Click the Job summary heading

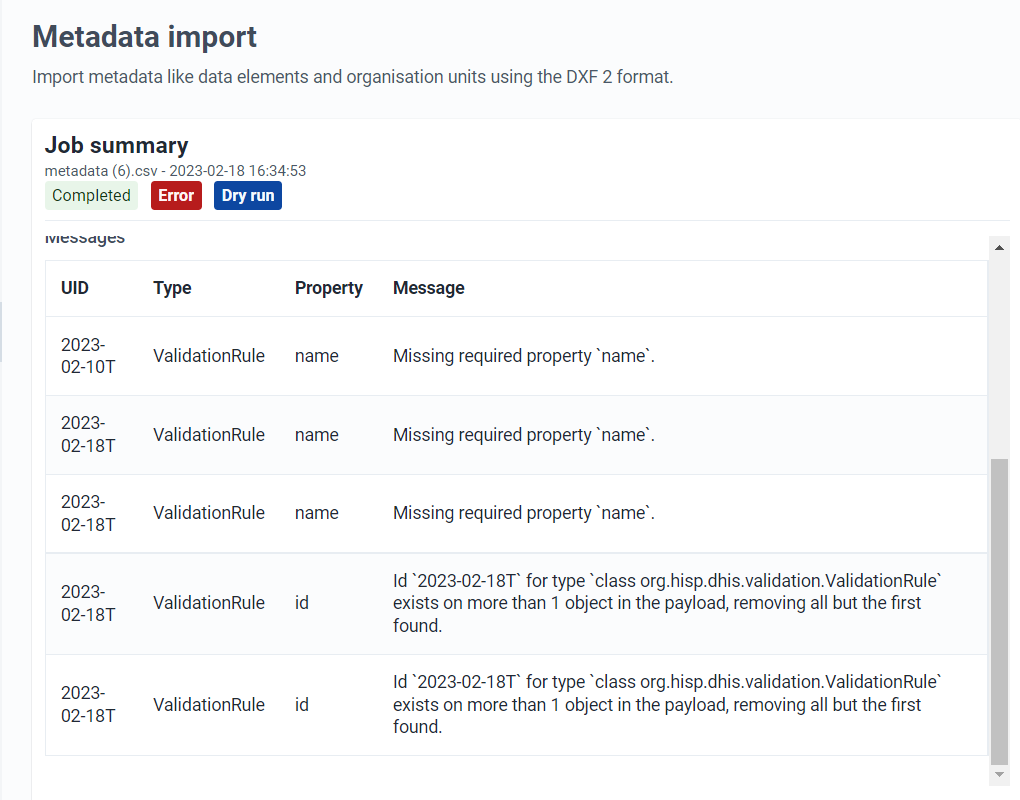pos(116,145)
